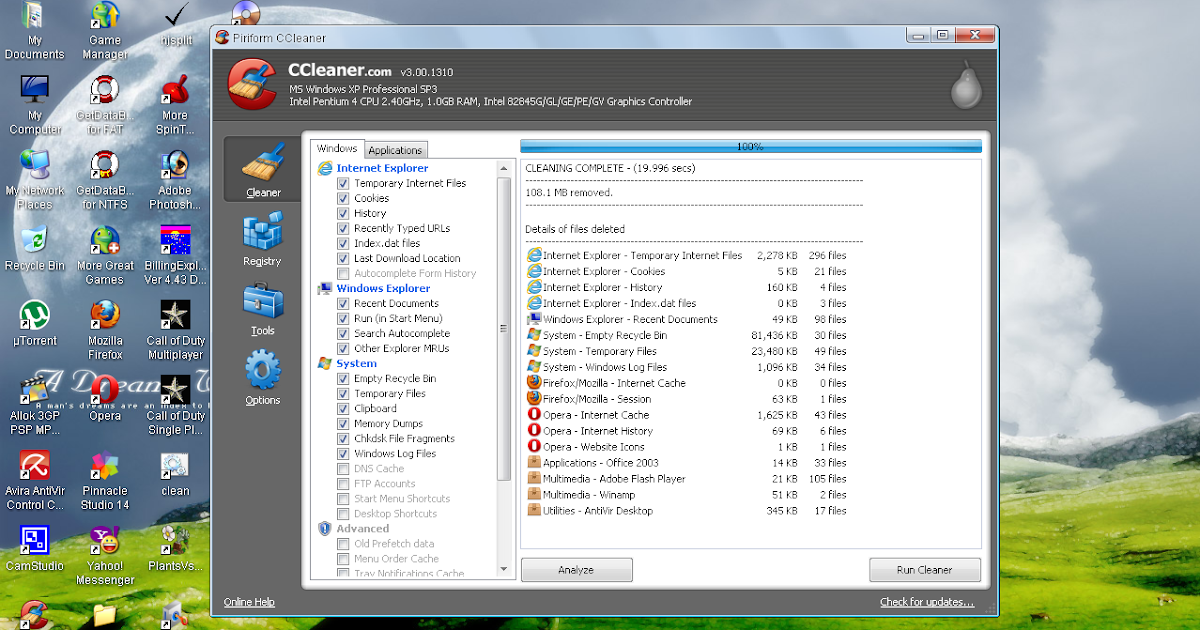Image resolution: width=1200 pixels, height=630 pixels.
Task: Select More Great Games shortcut
Action: (x=105, y=255)
